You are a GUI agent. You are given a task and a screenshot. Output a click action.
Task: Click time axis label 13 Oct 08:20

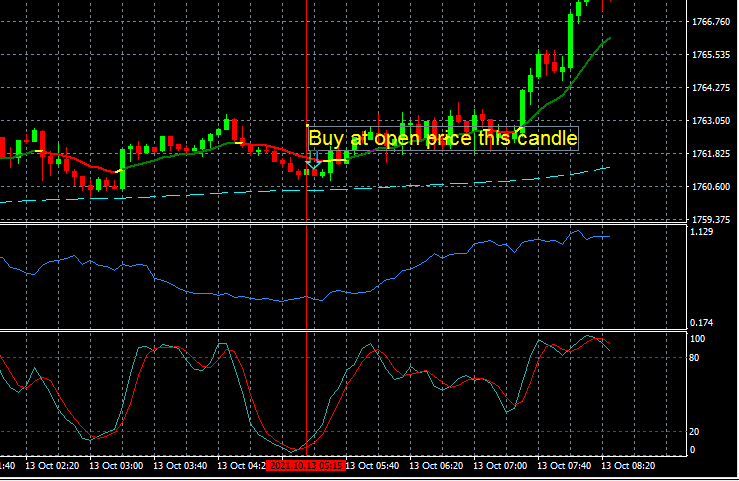coord(628,466)
